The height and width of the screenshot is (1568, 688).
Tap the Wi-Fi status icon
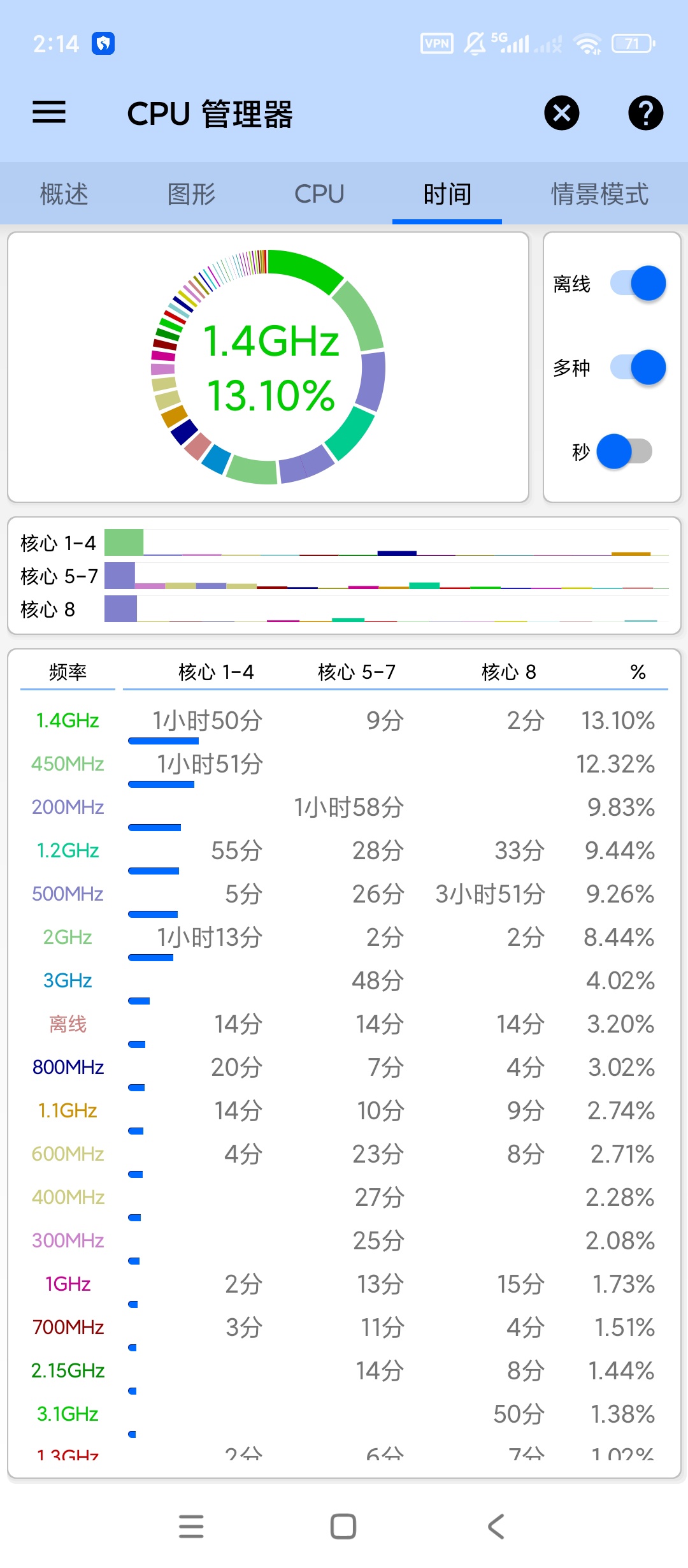pyautogui.click(x=587, y=43)
